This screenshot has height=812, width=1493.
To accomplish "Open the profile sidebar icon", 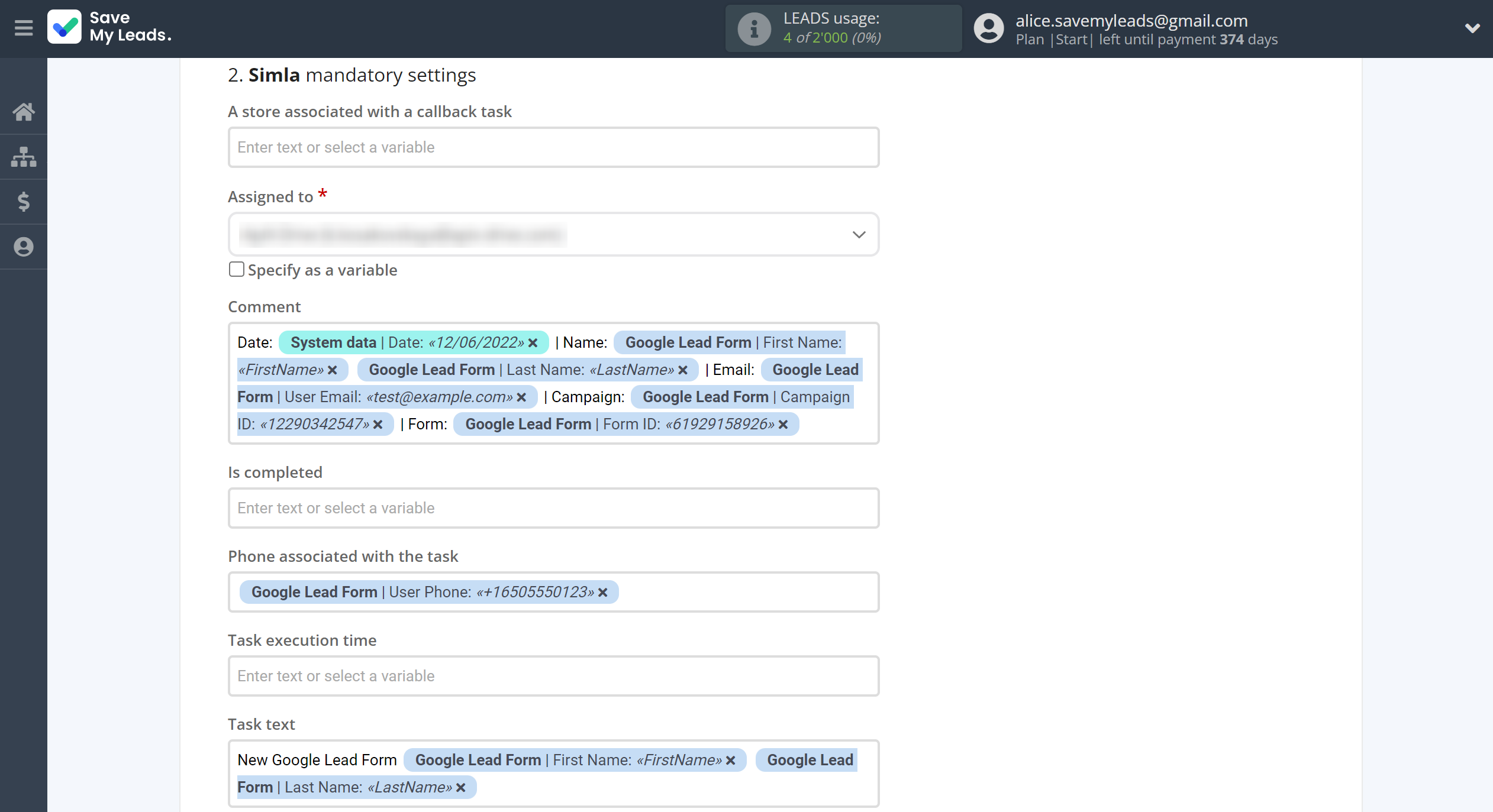I will (24, 247).
